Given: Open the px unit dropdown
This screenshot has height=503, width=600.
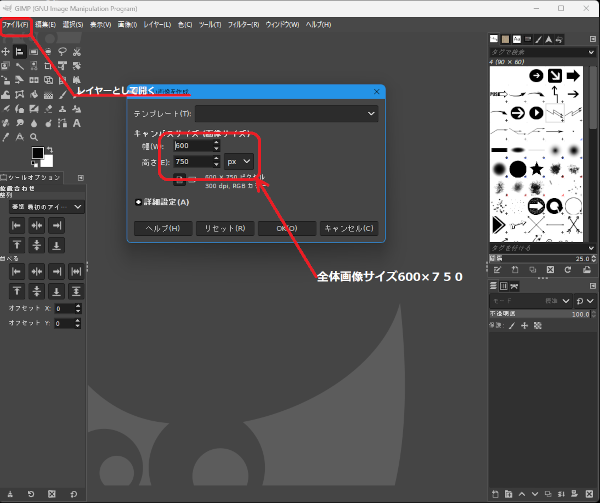Looking at the screenshot, I should (239, 161).
